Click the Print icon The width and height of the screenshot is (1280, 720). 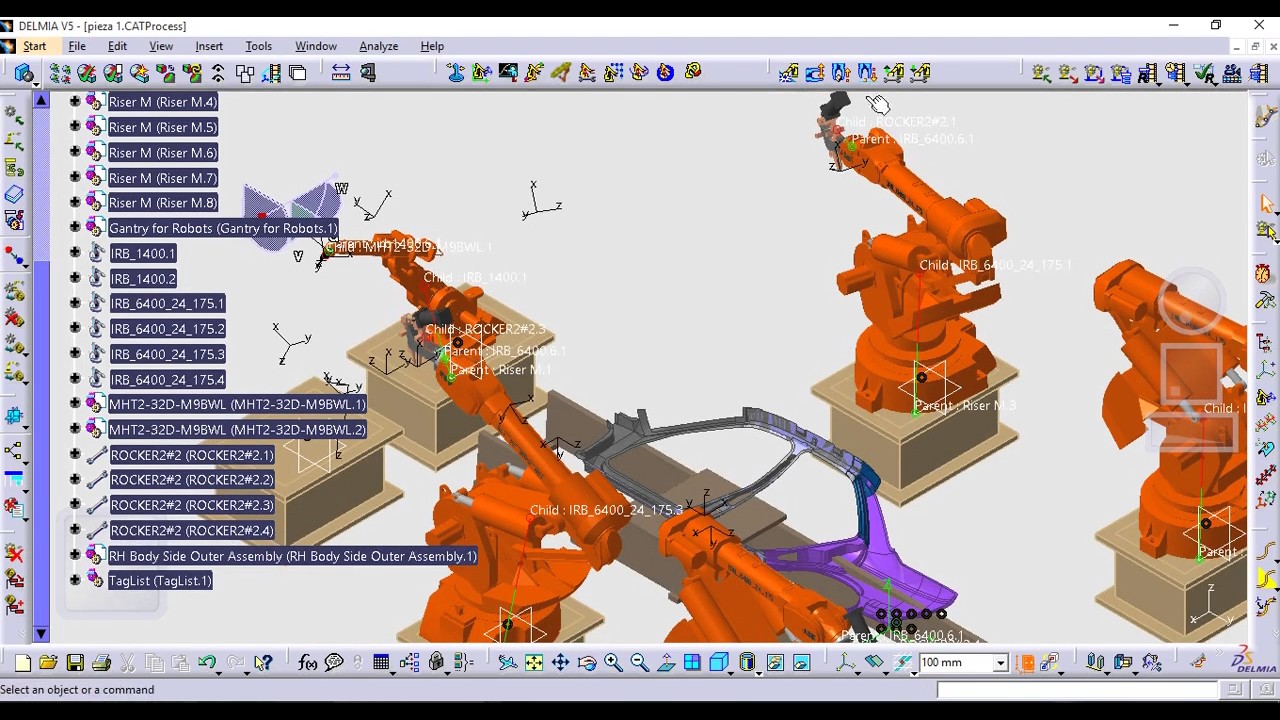click(101, 662)
